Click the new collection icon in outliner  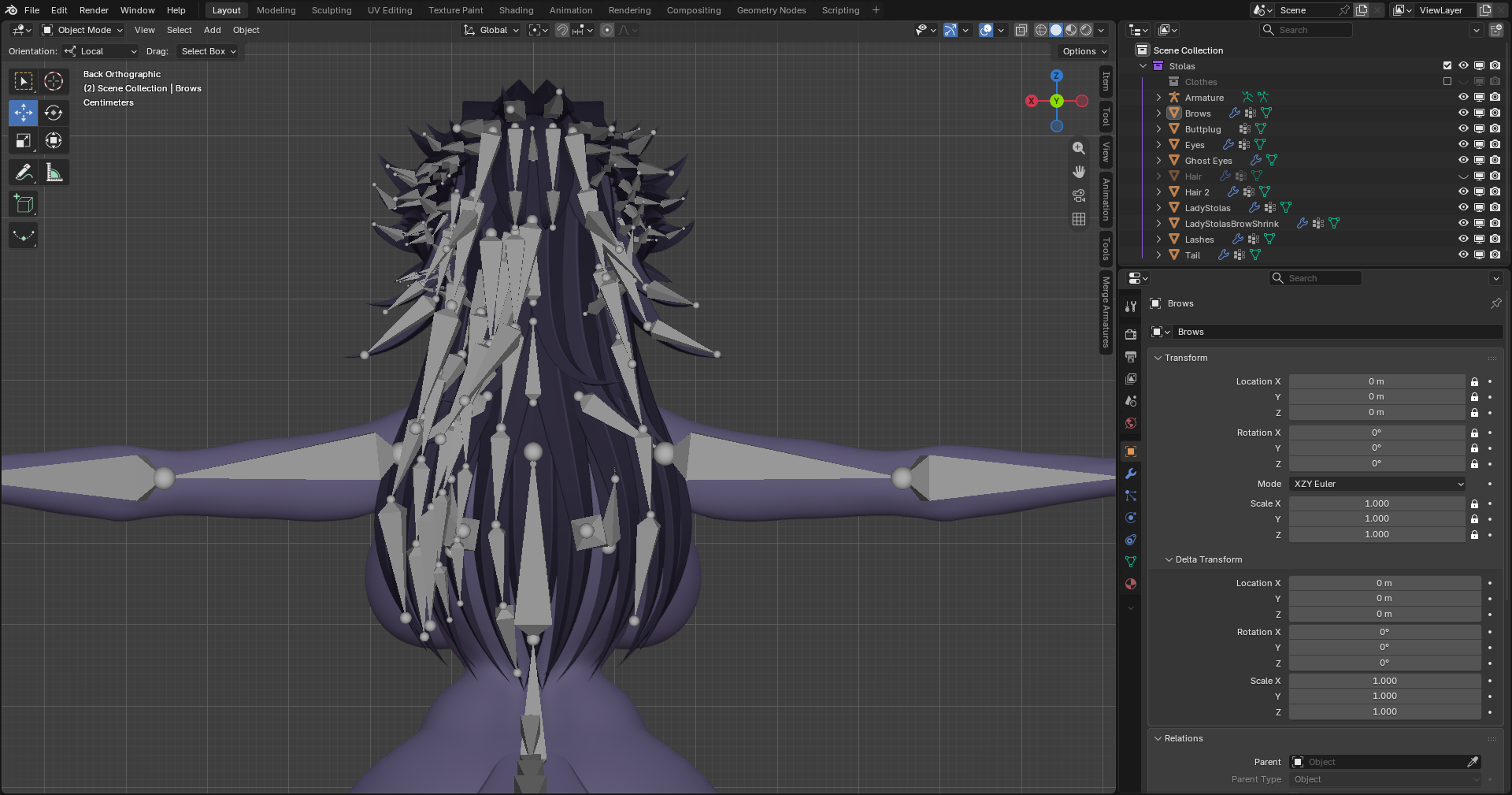[x=1496, y=30]
